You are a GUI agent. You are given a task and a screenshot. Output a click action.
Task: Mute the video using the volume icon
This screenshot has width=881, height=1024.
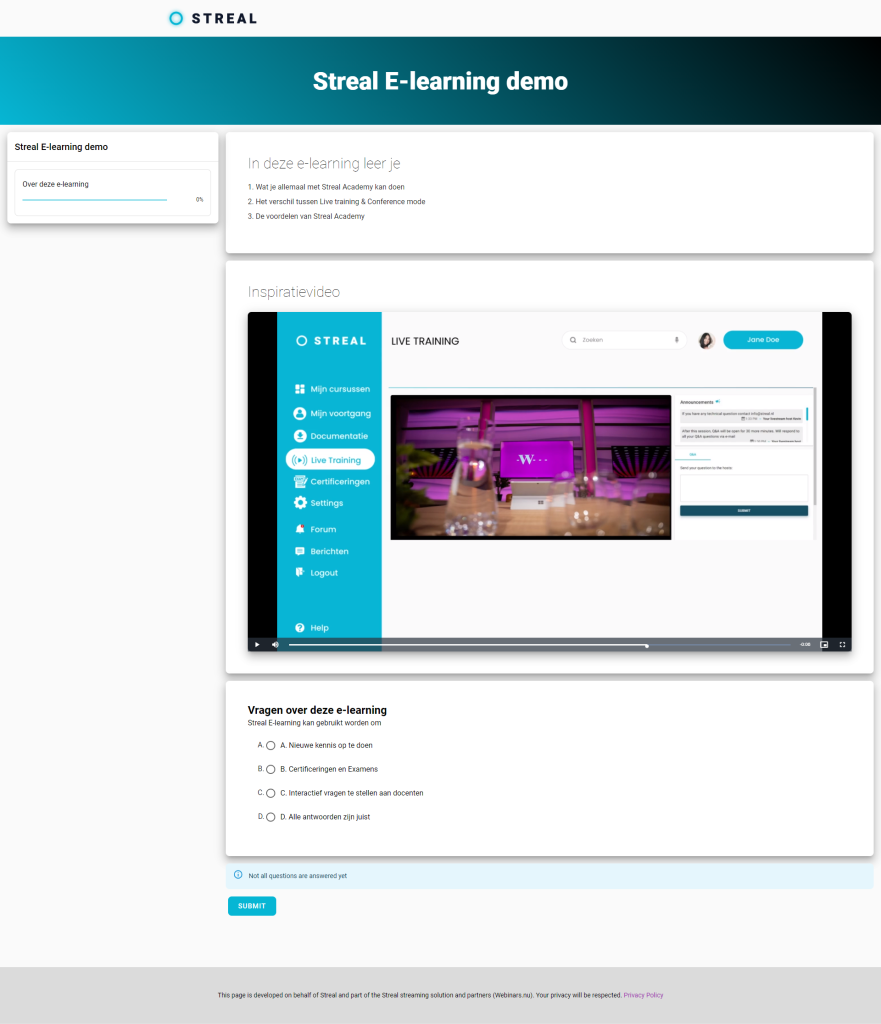click(275, 645)
